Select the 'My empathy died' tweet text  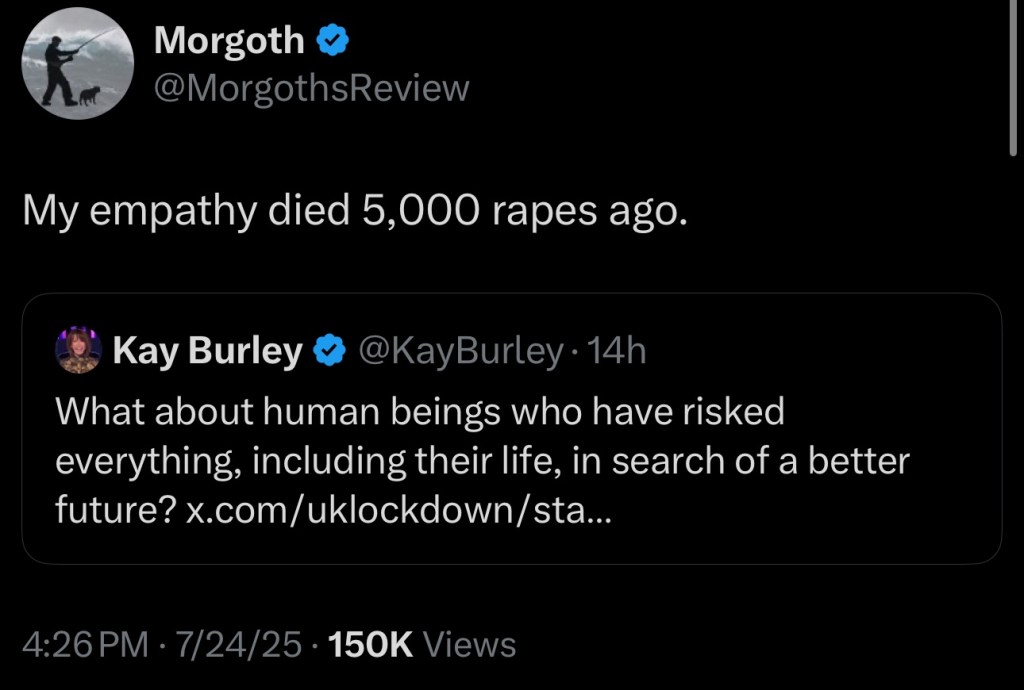(355, 212)
